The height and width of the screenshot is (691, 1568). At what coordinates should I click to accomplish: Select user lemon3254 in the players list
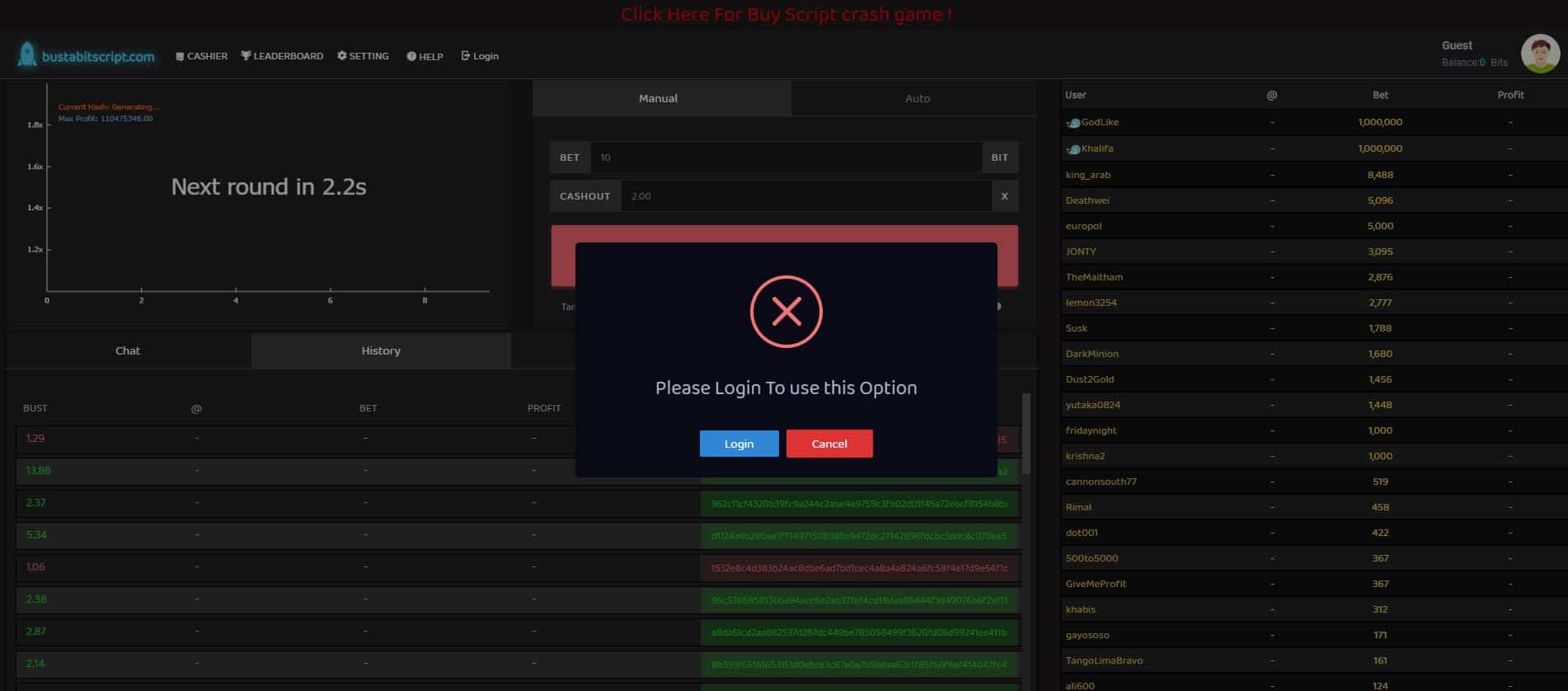coord(1091,303)
